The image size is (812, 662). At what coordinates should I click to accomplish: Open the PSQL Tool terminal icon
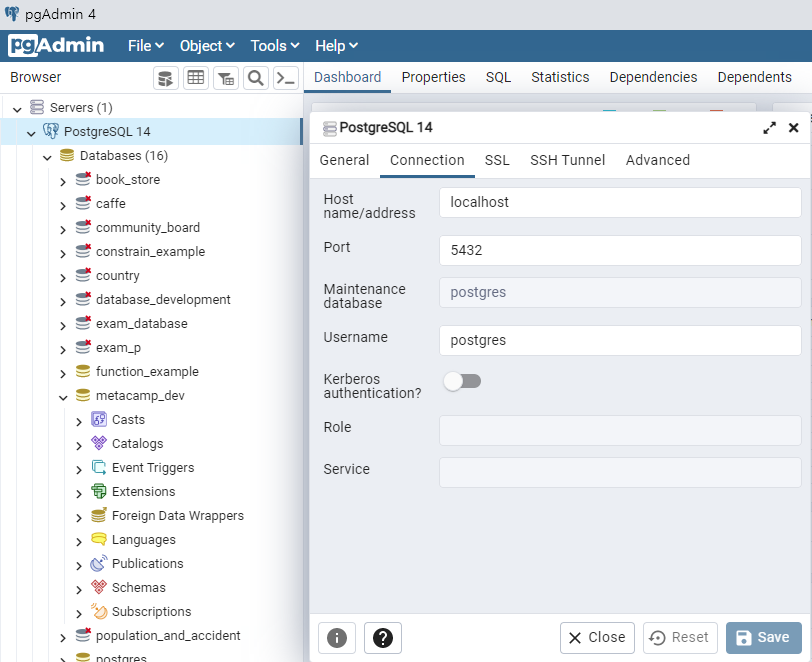coord(286,78)
